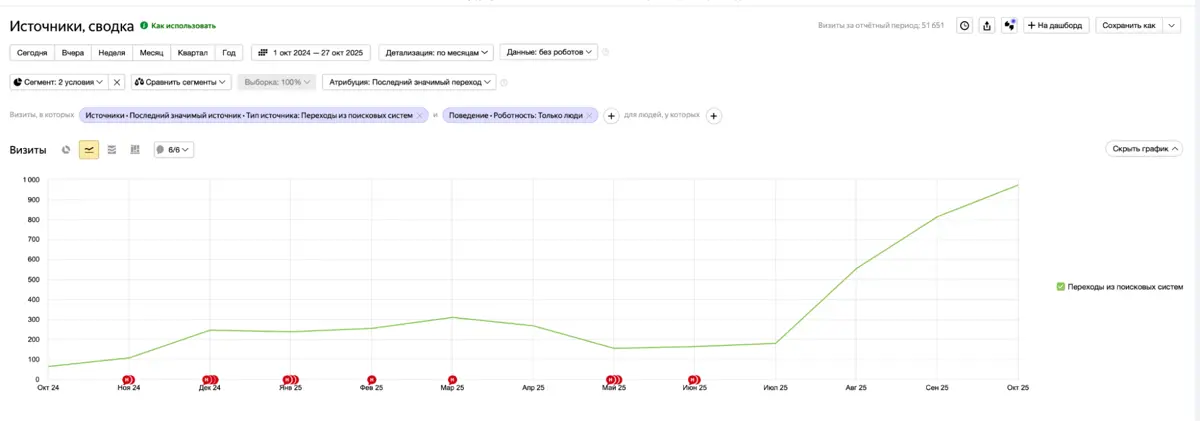Click the Мар 25 peak on chart line
The width and height of the screenshot is (1200, 421).
[452, 318]
